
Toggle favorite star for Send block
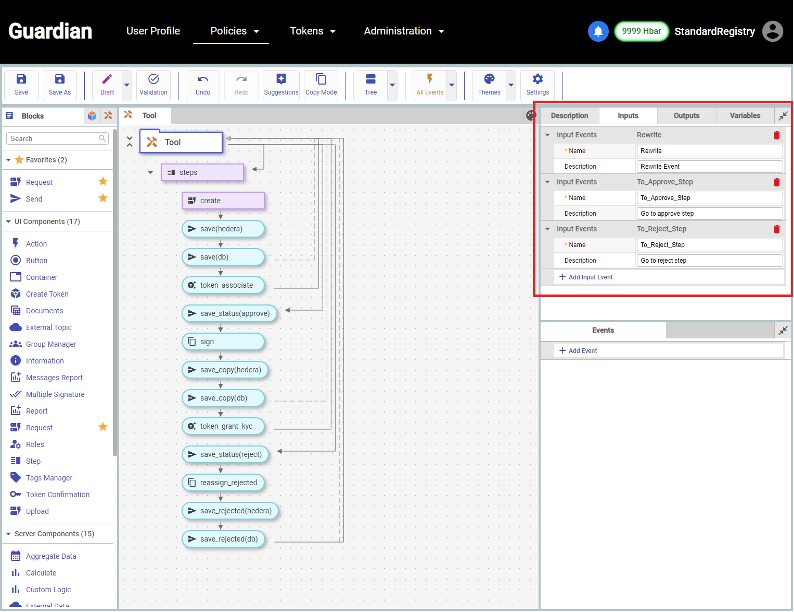point(102,198)
